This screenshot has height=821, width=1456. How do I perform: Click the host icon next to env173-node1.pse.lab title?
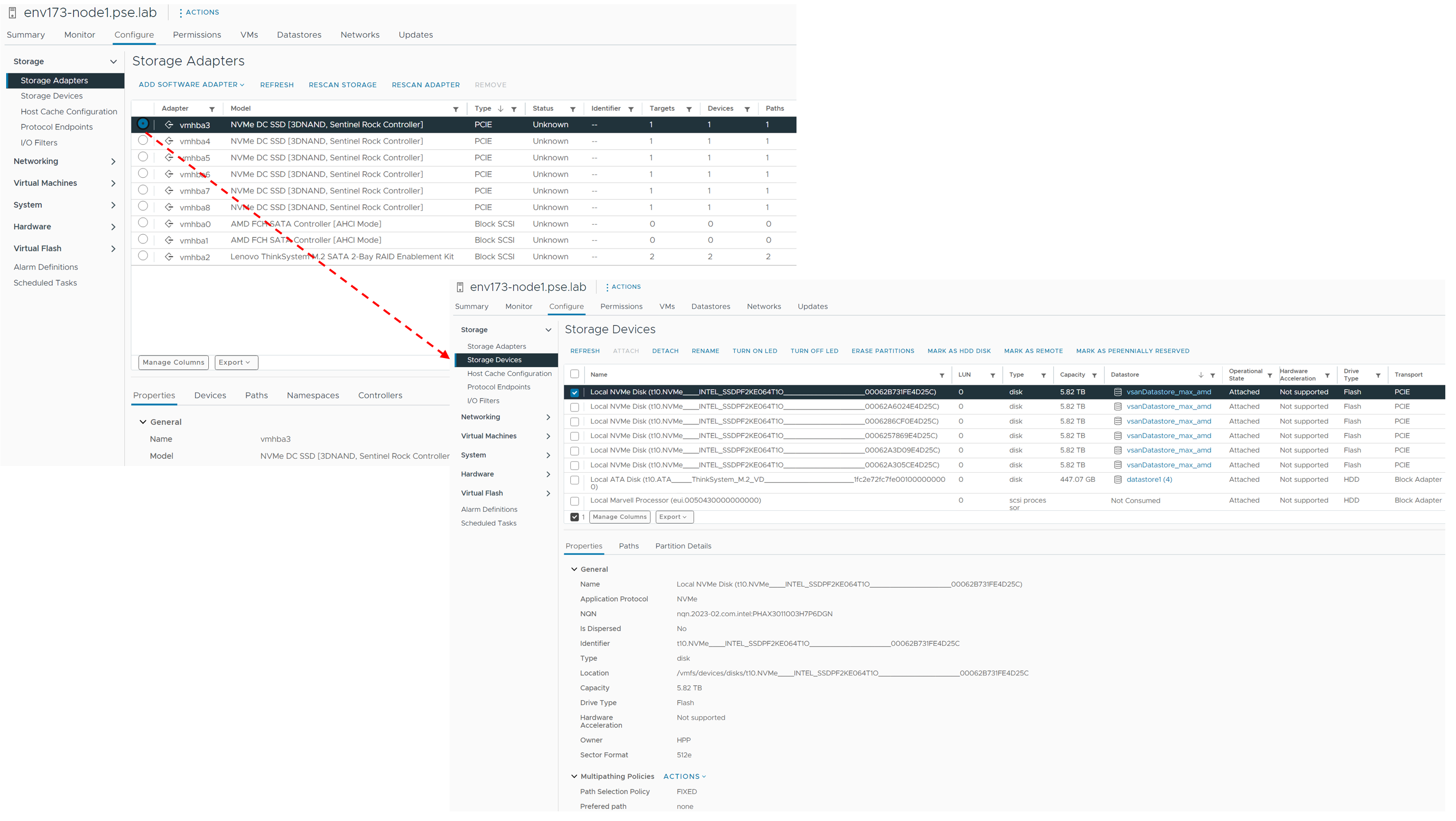pos(12,12)
